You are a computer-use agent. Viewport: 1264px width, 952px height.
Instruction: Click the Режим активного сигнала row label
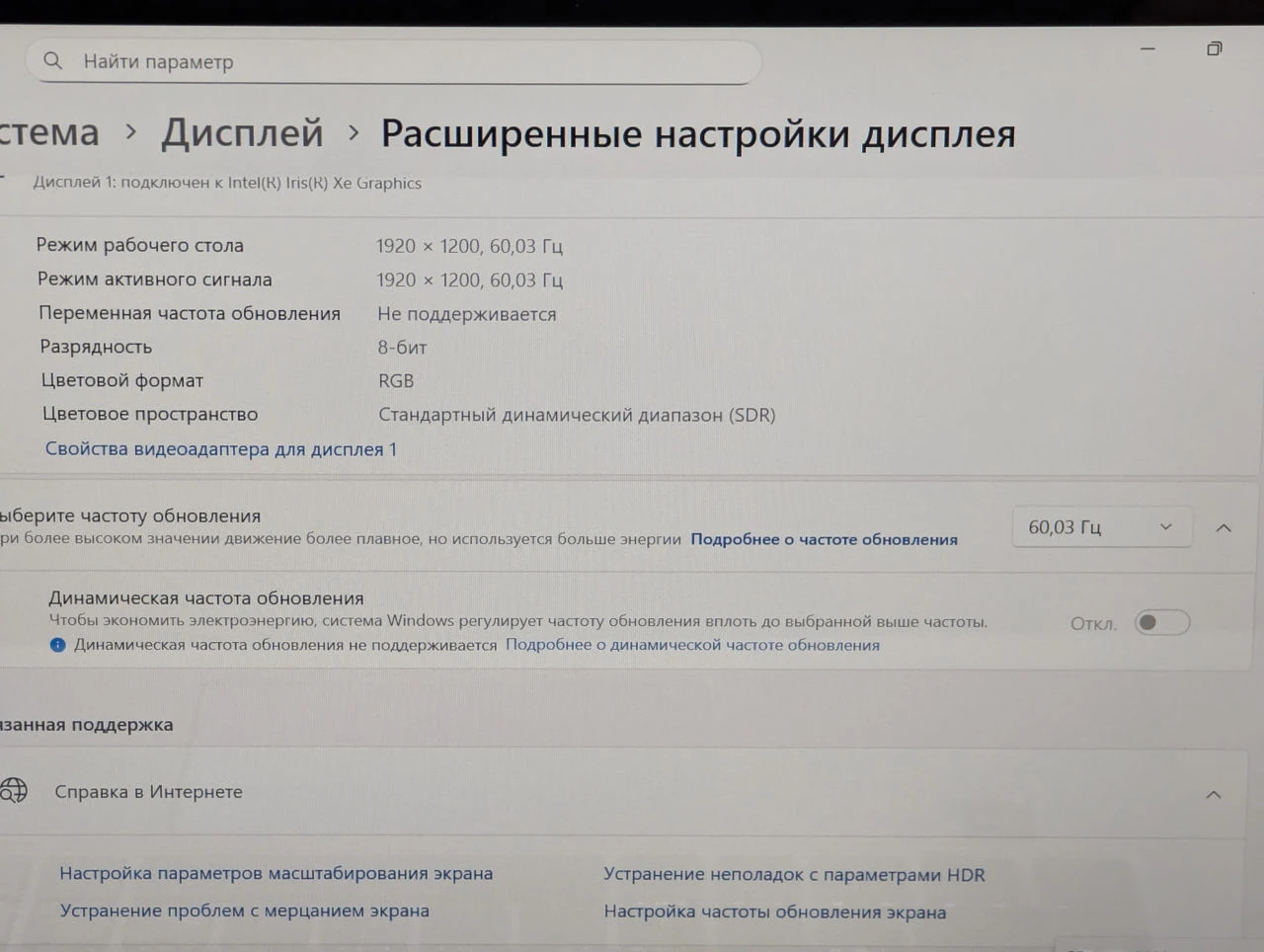click(154, 279)
